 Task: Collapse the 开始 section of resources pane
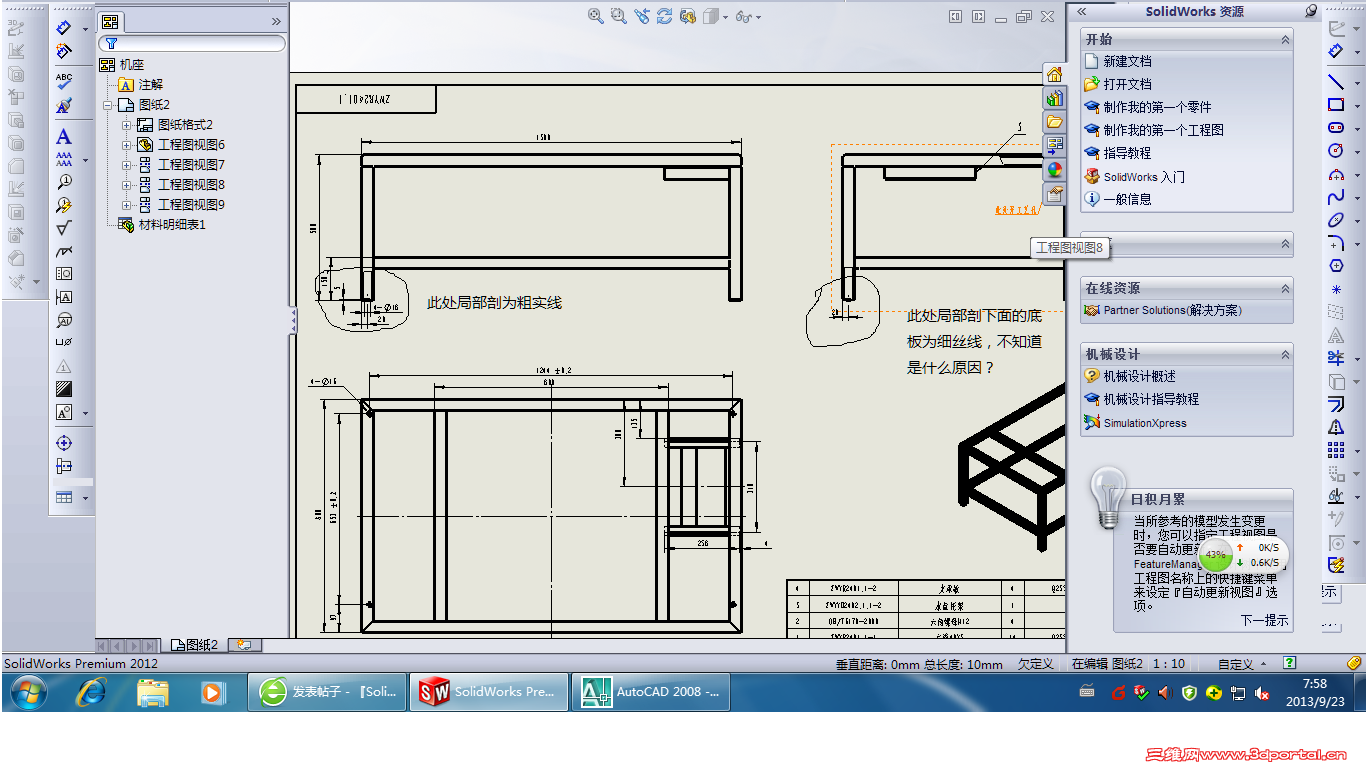(x=1285, y=40)
